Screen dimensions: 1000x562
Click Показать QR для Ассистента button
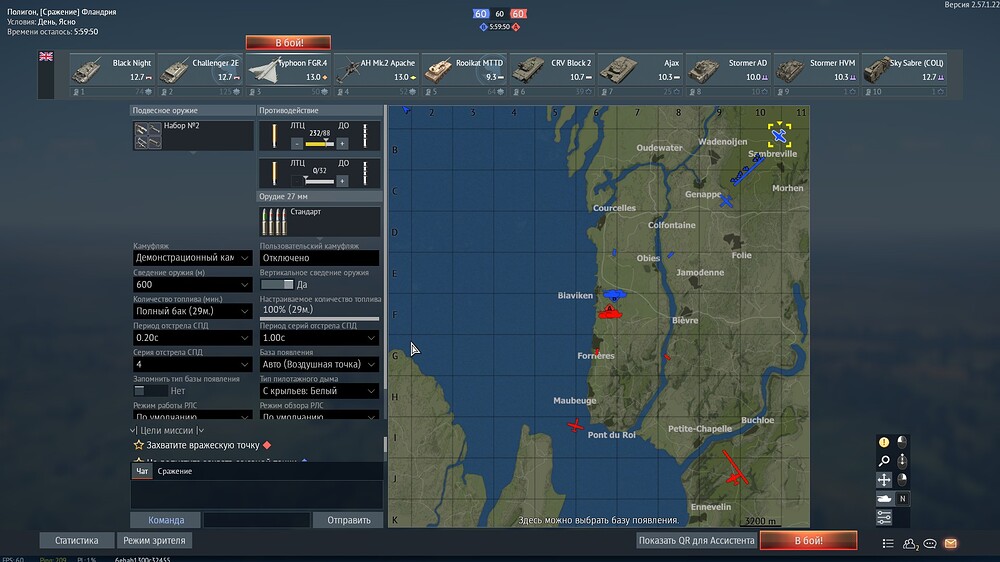(696, 540)
